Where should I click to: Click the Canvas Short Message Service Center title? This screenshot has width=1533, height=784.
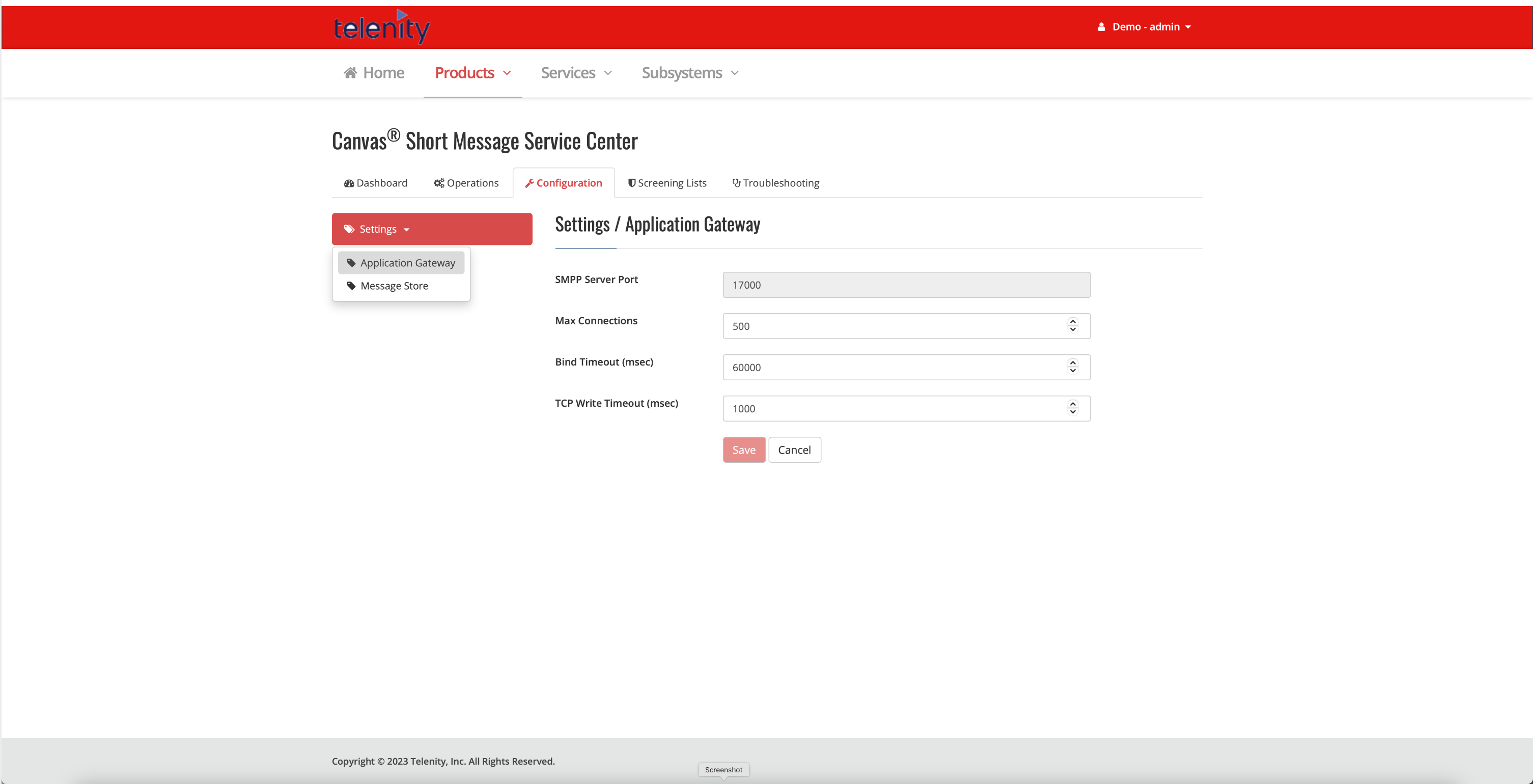click(x=484, y=141)
